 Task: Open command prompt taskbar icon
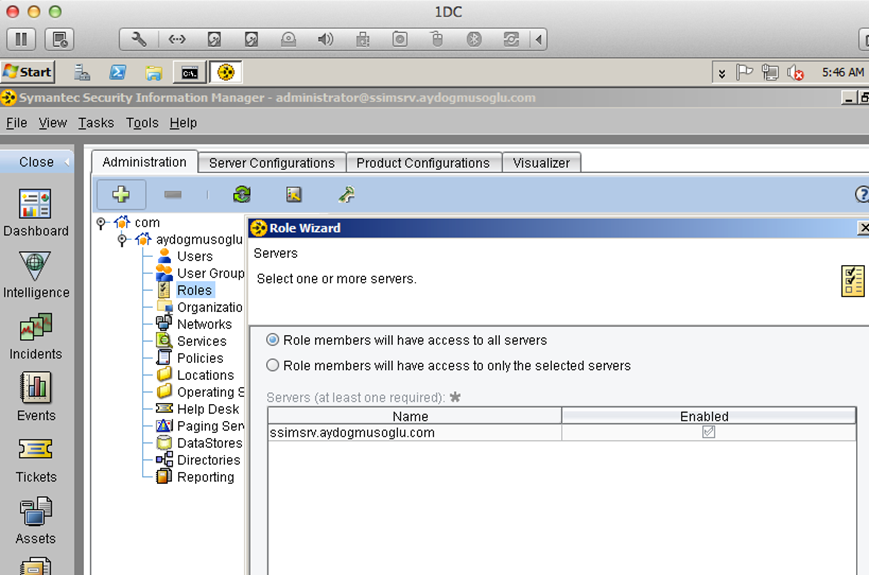click(x=190, y=73)
